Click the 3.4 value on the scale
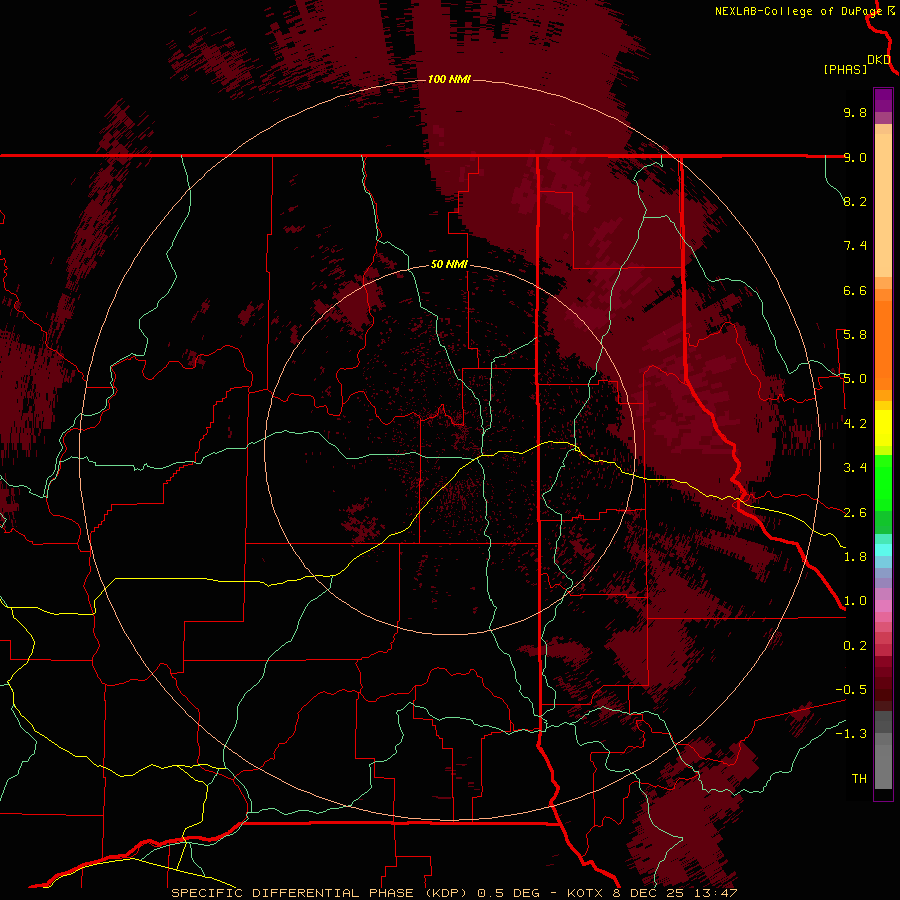 click(x=855, y=468)
